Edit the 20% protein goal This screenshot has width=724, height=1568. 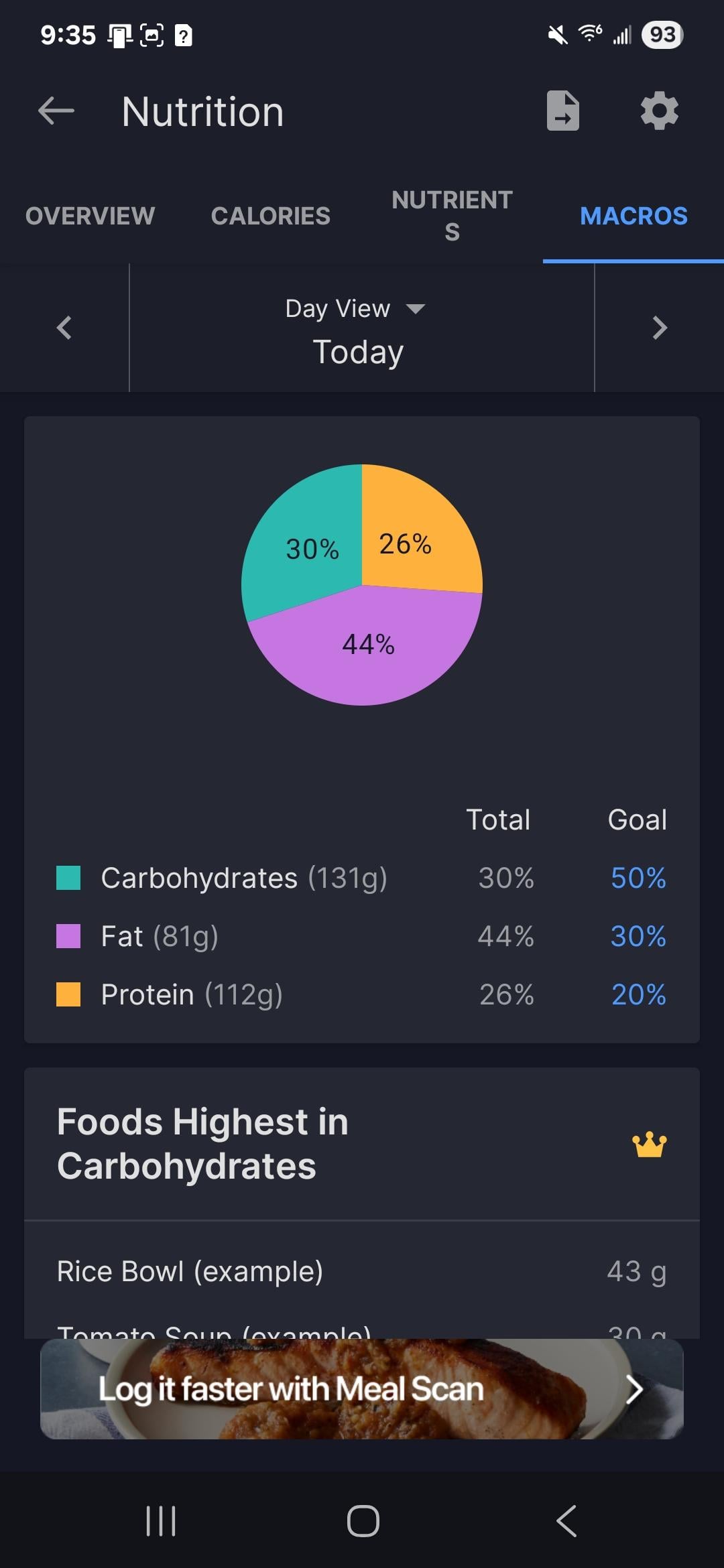pyautogui.click(x=638, y=994)
